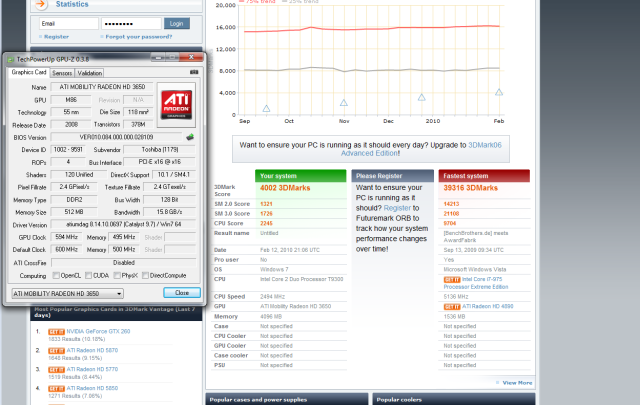
Task: Click the Statistics heading link
Action: click(72, 4)
